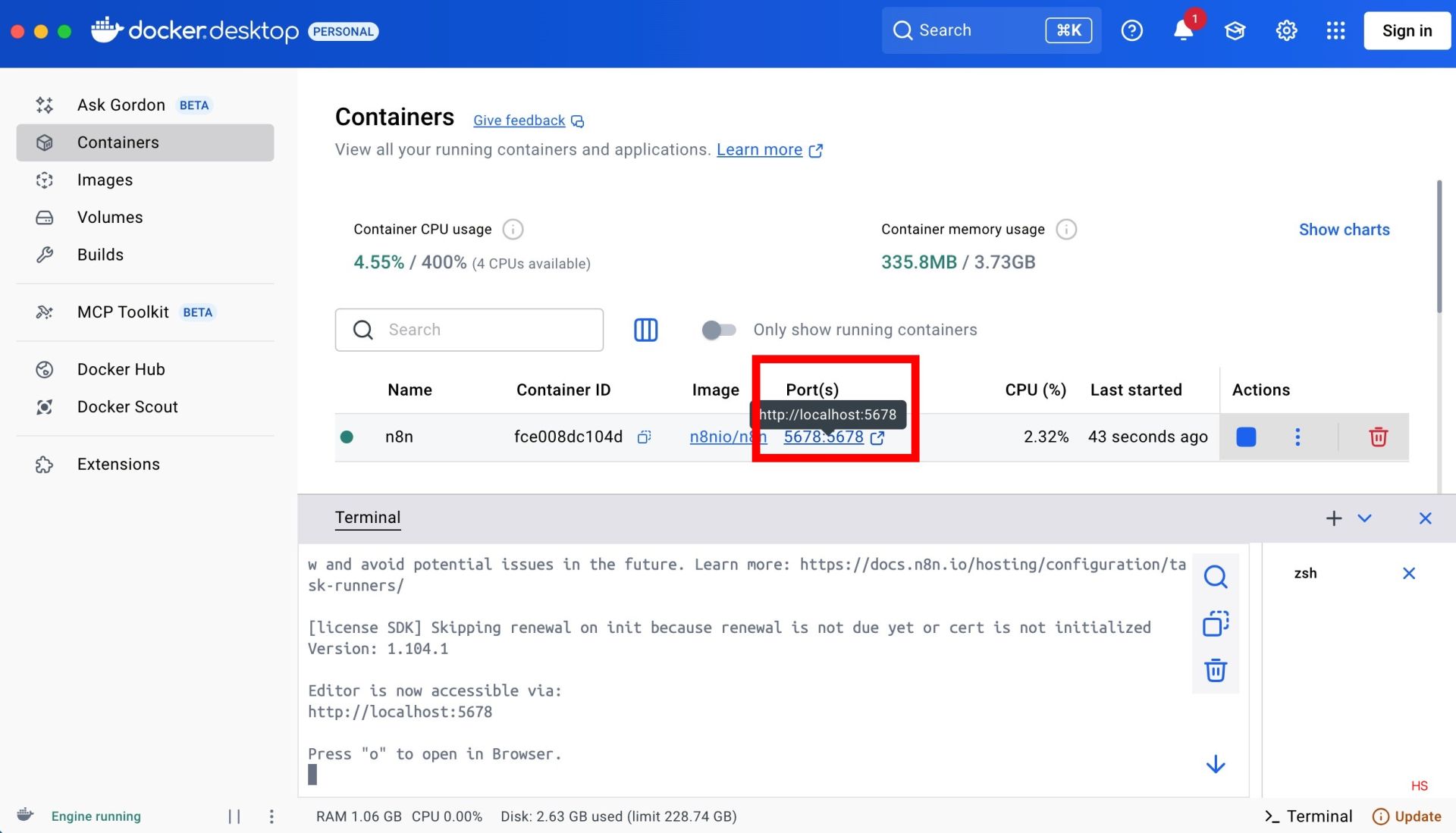The image size is (1456, 833).
Task: Click the RAM 1.06 GB status
Action: 359,816
